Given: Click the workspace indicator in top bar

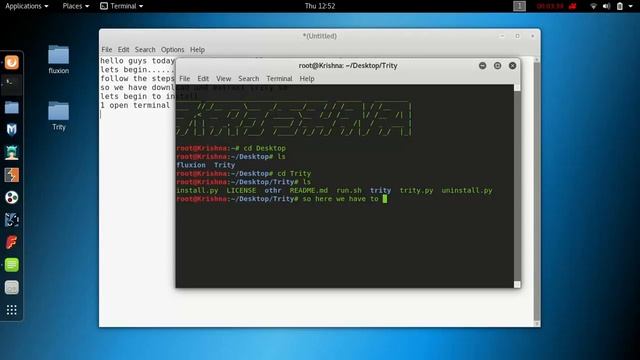Looking at the screenshot, I should tap(519, 6).
